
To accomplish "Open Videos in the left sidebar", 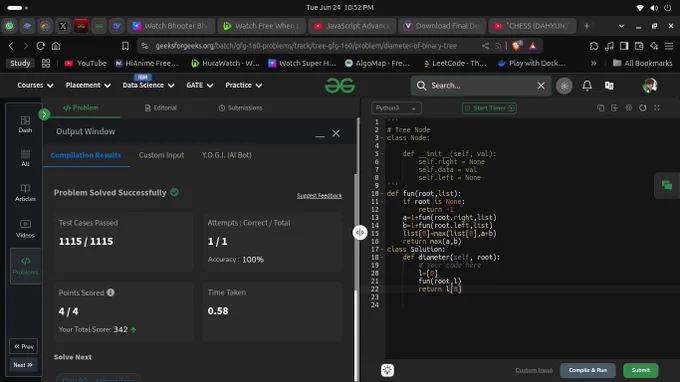I will coord(25,229).
